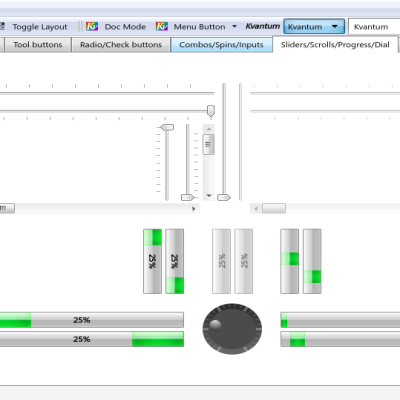
Task: Click the white Kvantum text field
Action: tap(374, 27)
